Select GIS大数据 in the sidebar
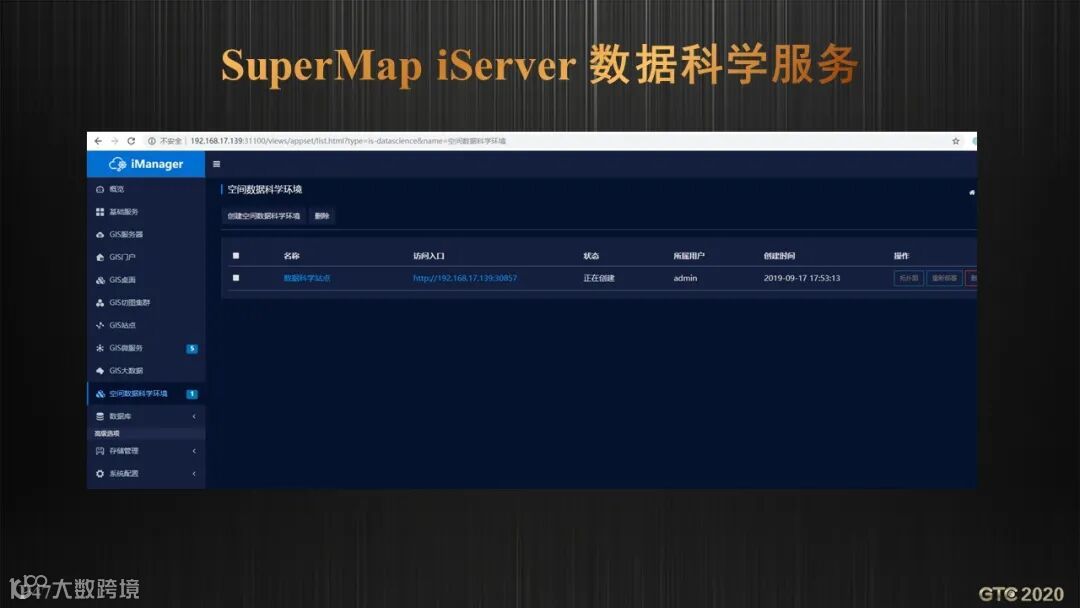1080x608 pixels. click(x=146, y=370)
